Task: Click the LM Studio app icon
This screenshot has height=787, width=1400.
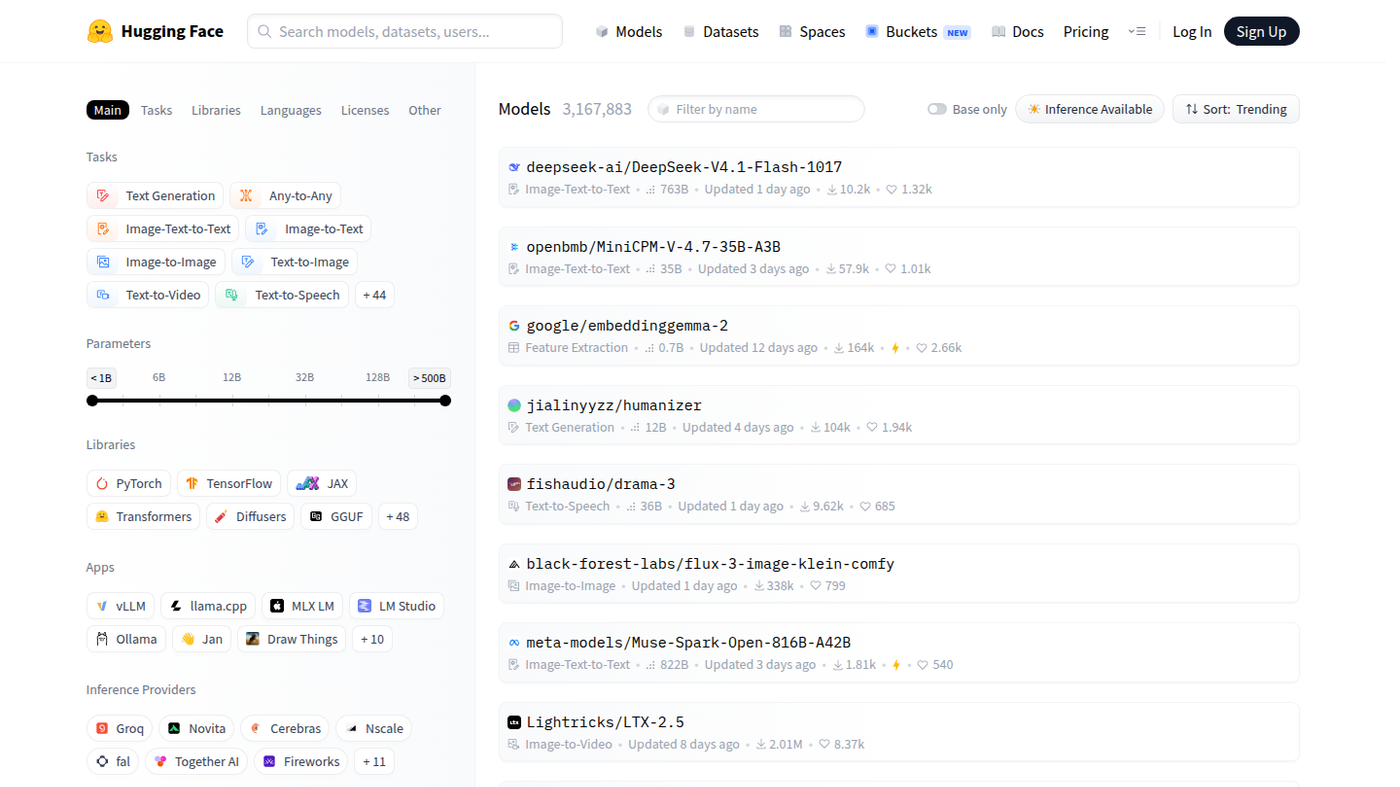Action: [364, 606]
